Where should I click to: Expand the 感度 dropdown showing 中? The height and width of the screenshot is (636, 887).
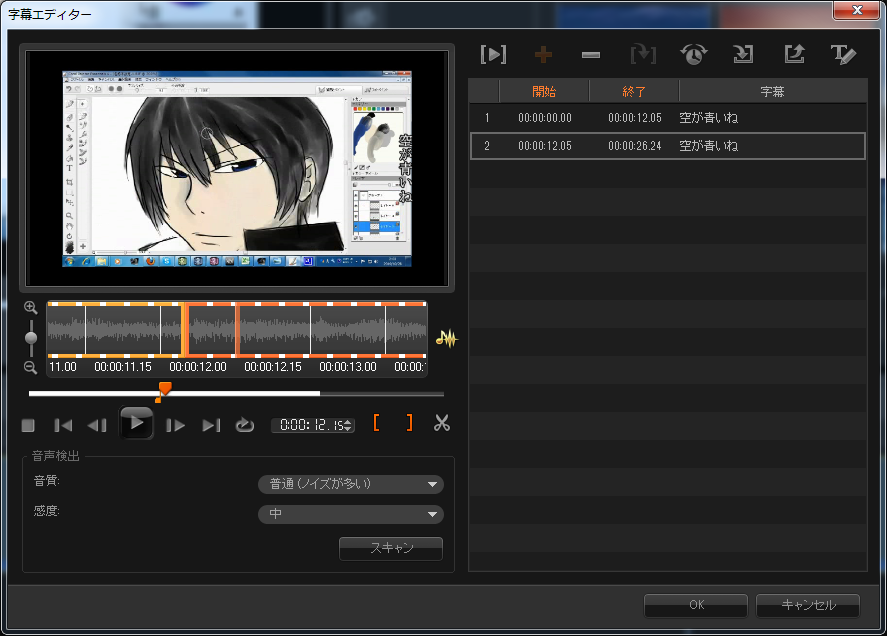click(x=351, y=514)
